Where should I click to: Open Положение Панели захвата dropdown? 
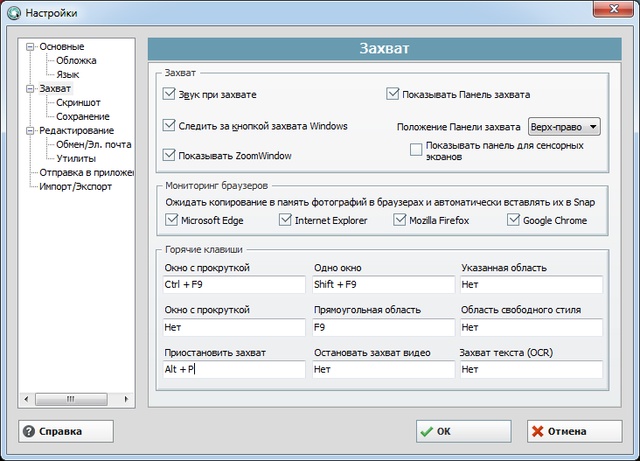563,127
